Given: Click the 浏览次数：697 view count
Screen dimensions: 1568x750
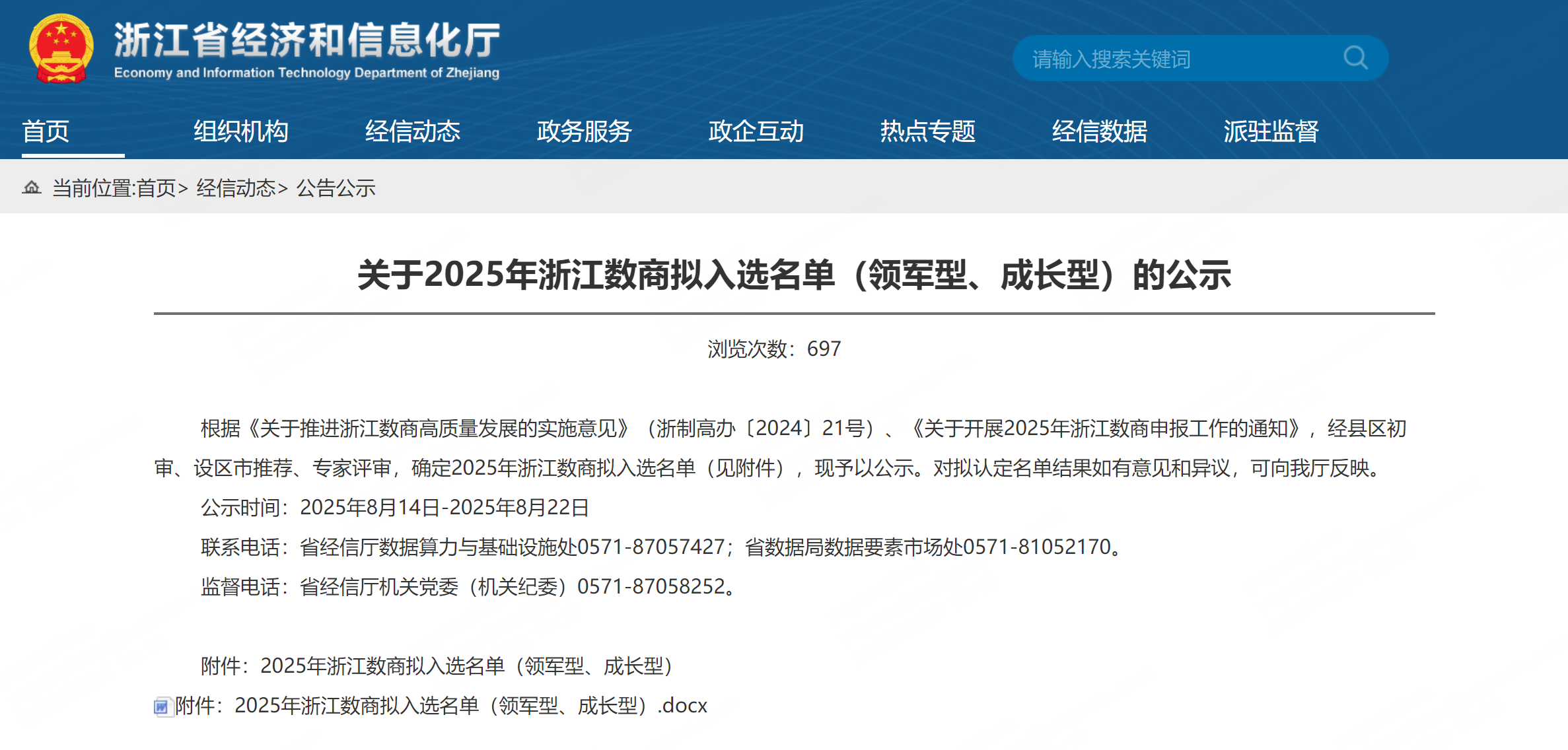Looking at the screenshot, I should pyautogui.click(x=774, y=349).
